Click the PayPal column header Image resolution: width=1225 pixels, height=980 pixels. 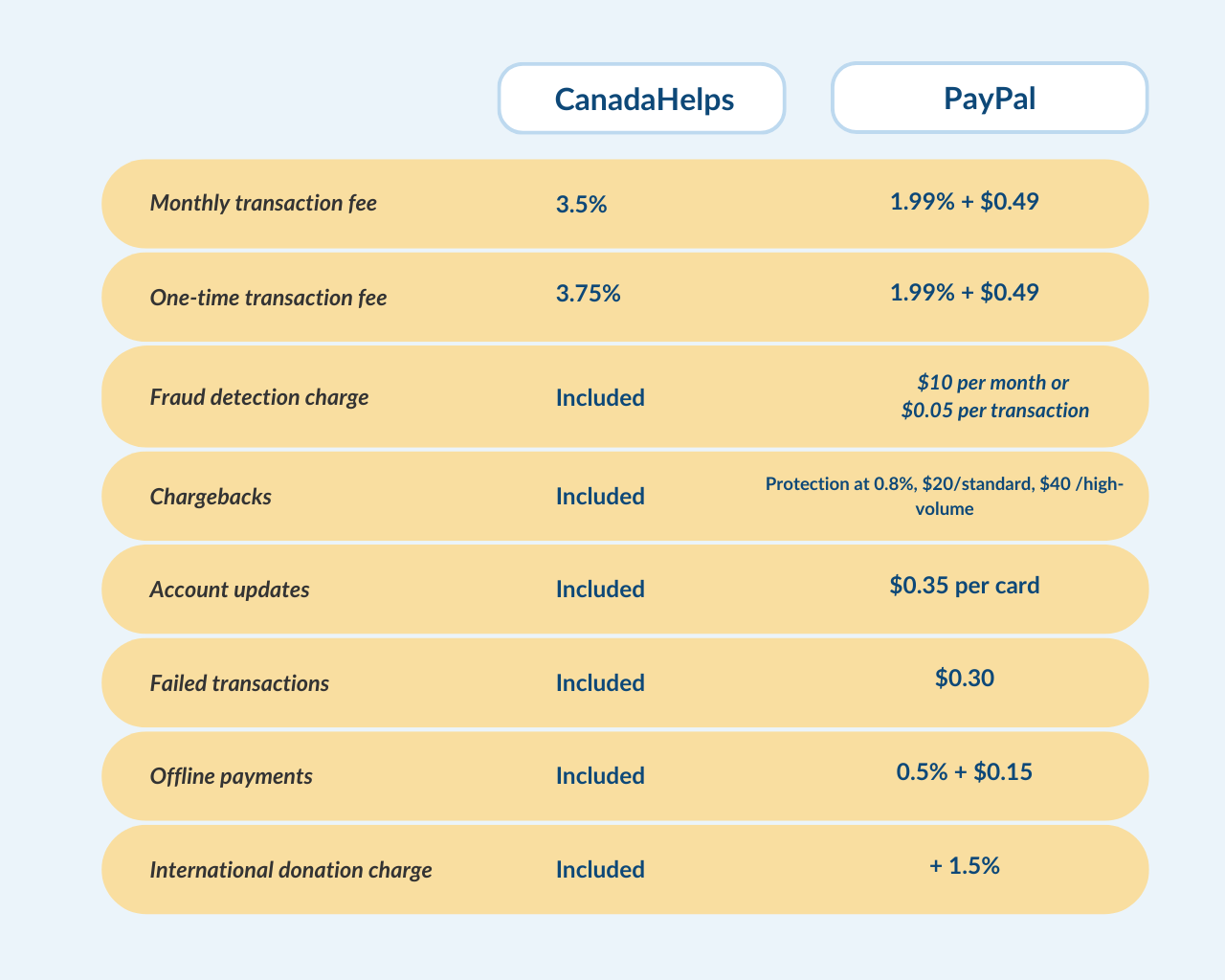pyautogui.click(x=989, y=99)
